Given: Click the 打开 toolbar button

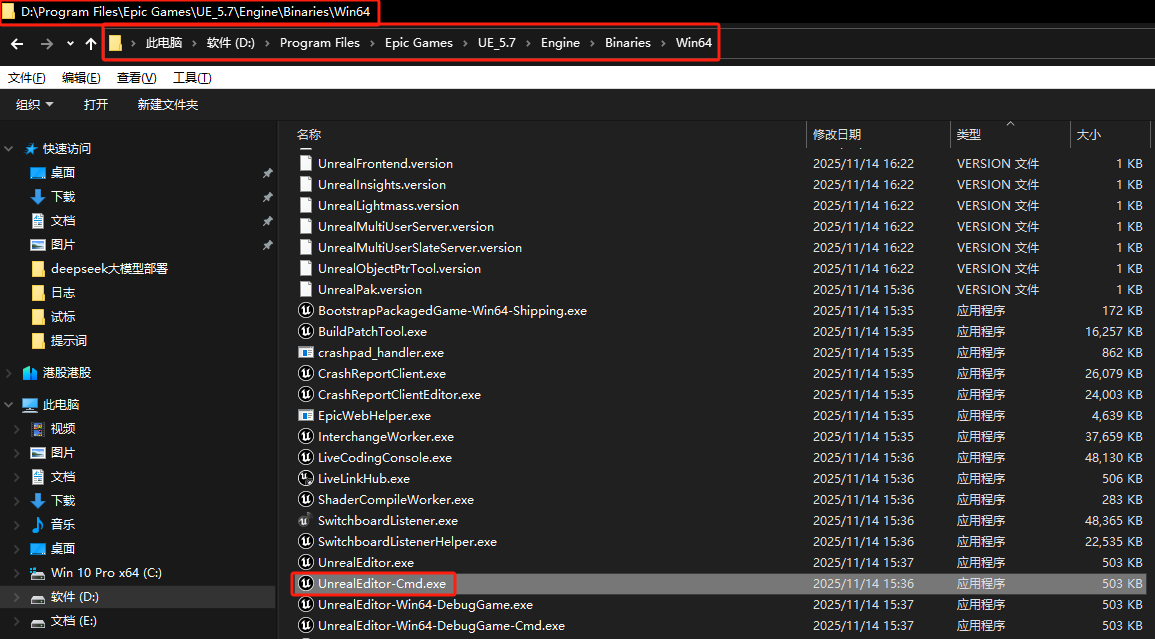Looking at the screenshot, I should (96, 105).
